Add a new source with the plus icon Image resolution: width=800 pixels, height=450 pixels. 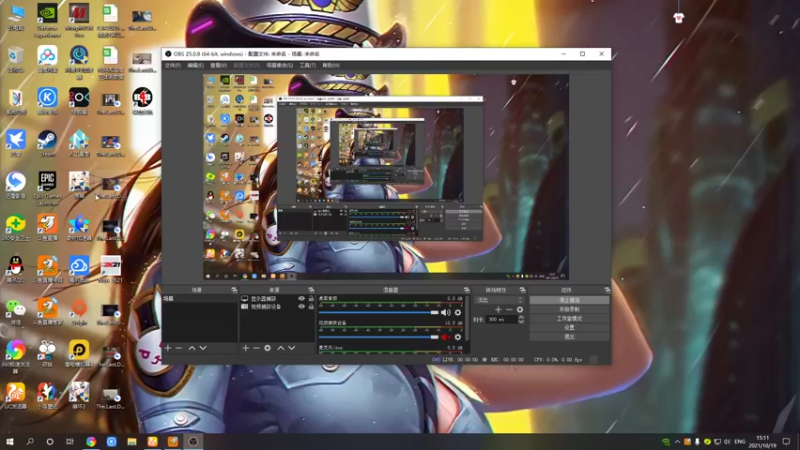coord(245,348)
